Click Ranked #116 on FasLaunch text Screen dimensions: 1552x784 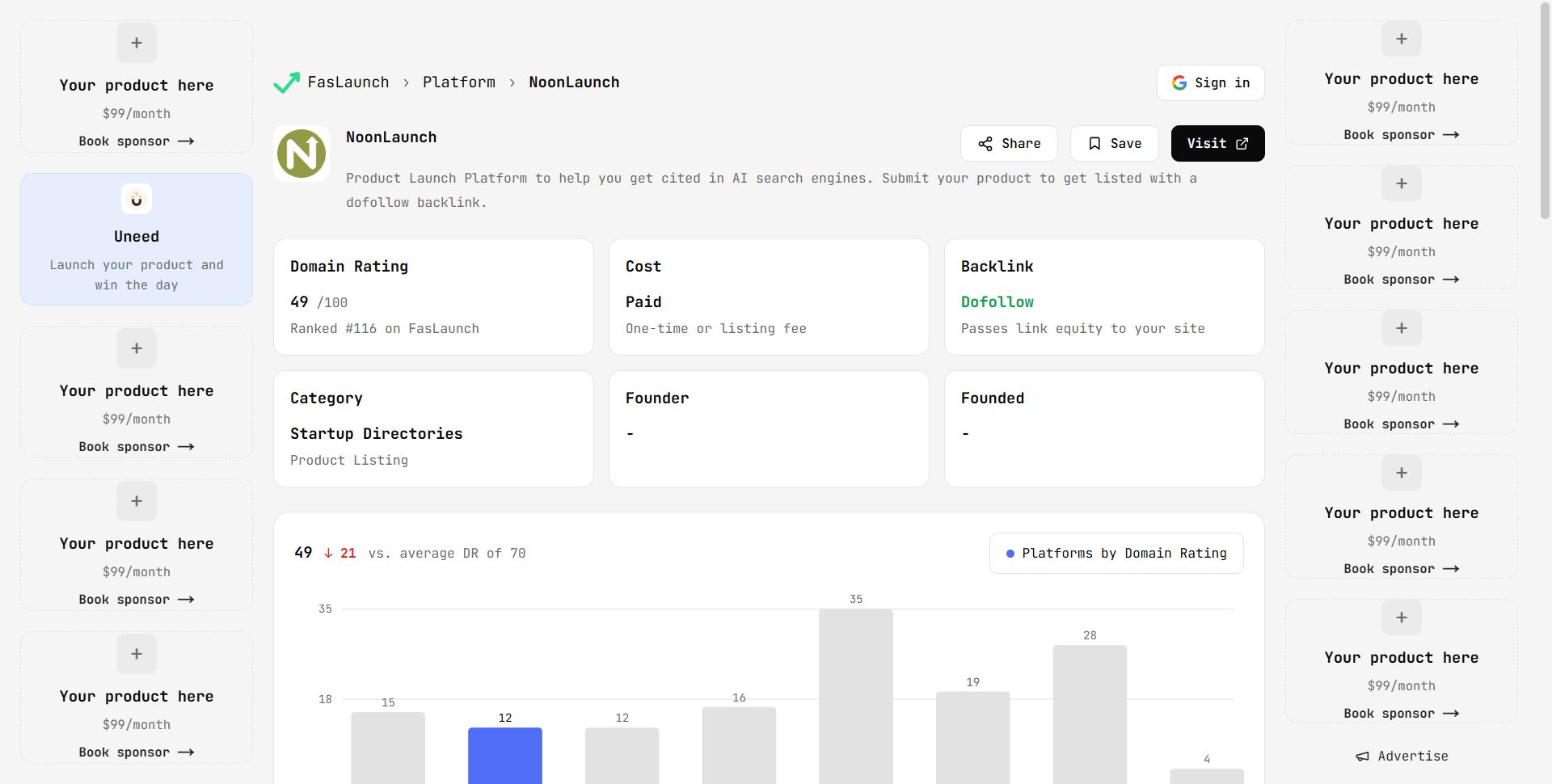(385, 329)
